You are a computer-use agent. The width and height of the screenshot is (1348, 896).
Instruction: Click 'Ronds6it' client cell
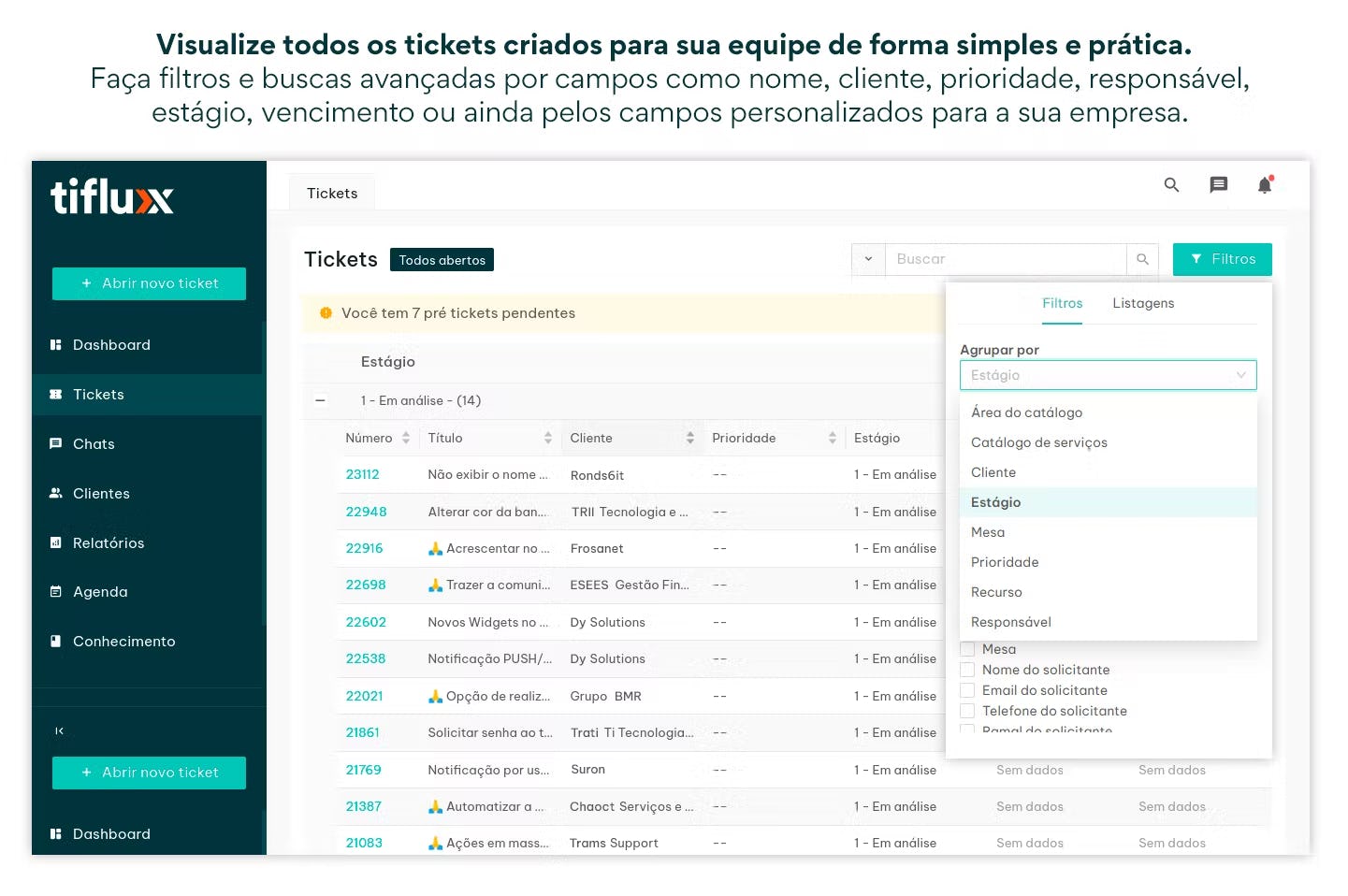597,475
